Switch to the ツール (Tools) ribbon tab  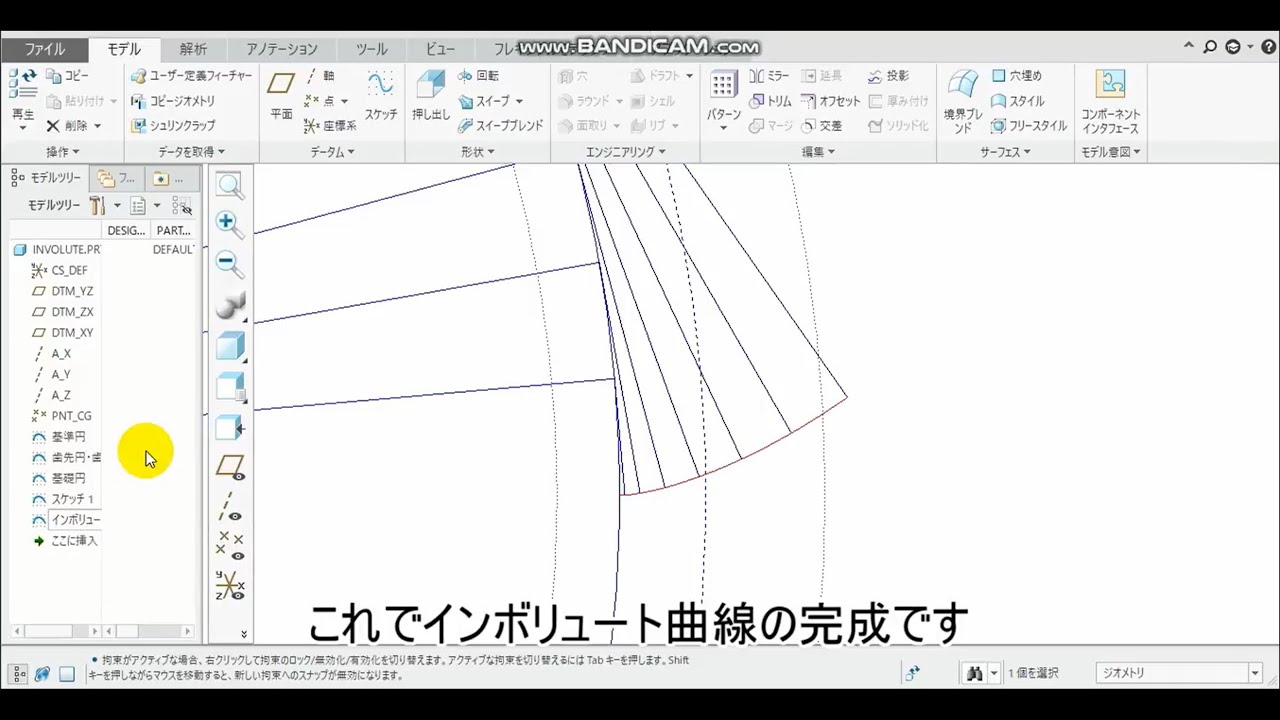pyautogui.click(x=371, y=49)
